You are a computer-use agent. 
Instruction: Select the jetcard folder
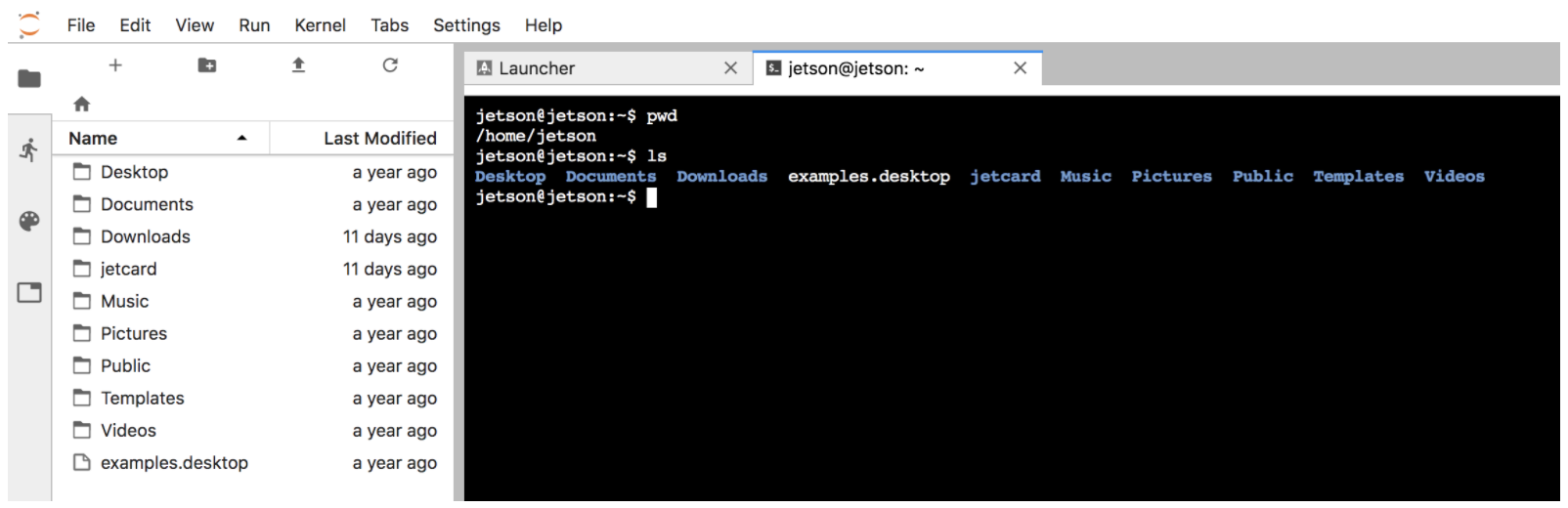coord(128,269)
